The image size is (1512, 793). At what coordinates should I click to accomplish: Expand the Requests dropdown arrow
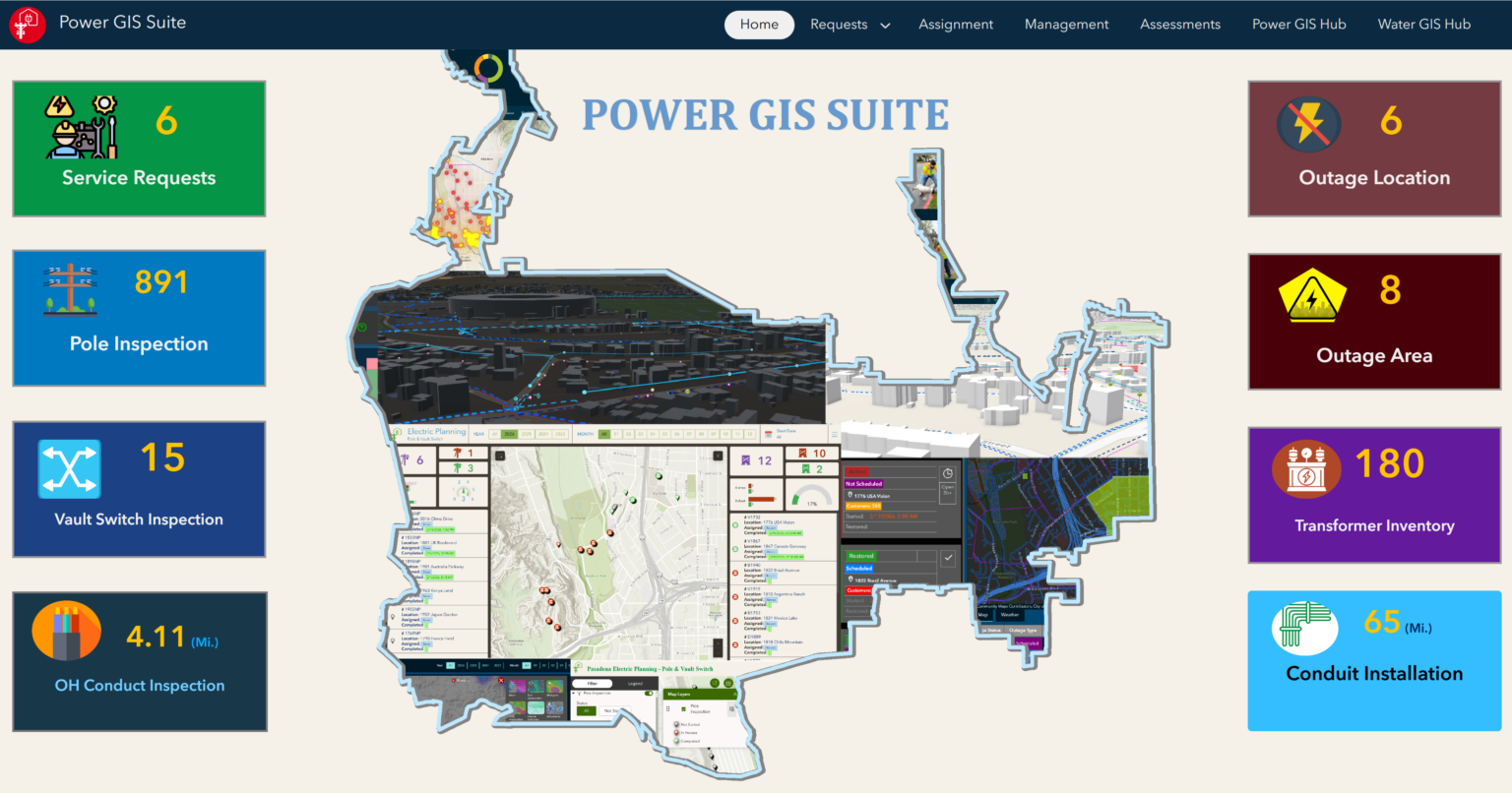[885, 26]
